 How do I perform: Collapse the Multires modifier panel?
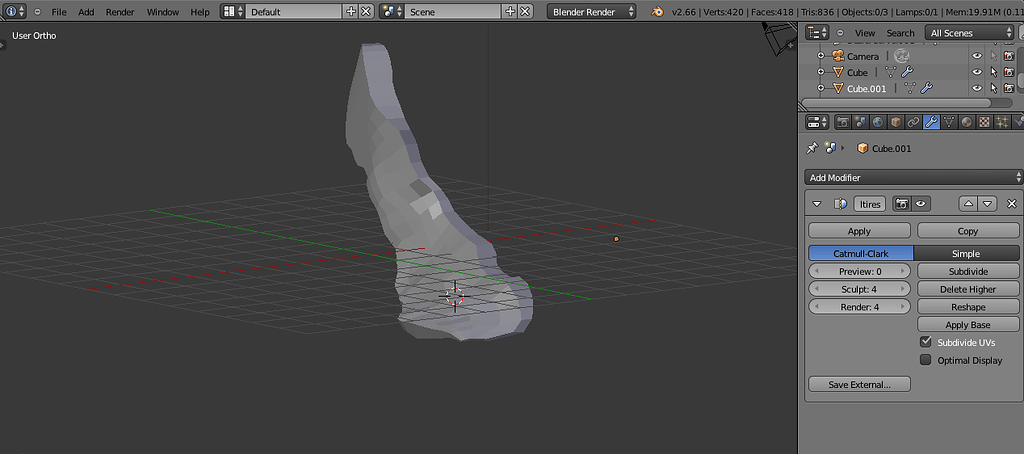click(x=816, y=204)
